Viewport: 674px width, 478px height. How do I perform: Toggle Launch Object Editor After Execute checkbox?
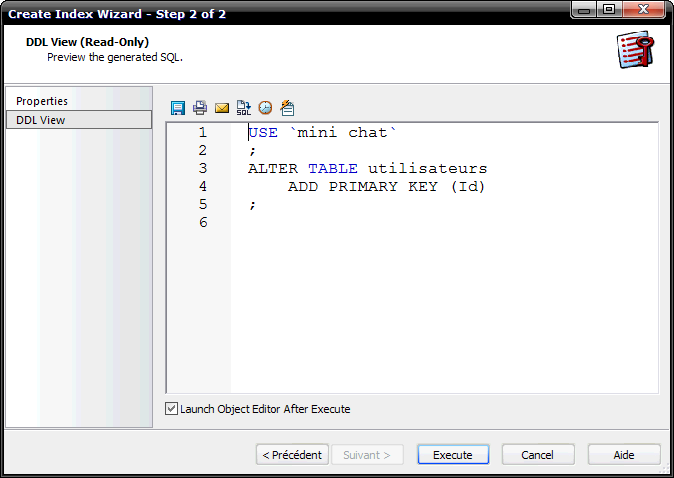tap(172, 409)
